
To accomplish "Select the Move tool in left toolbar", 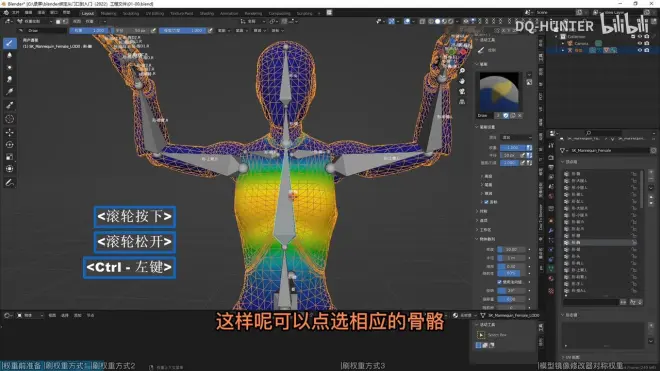I will click(x=9, y=132).
